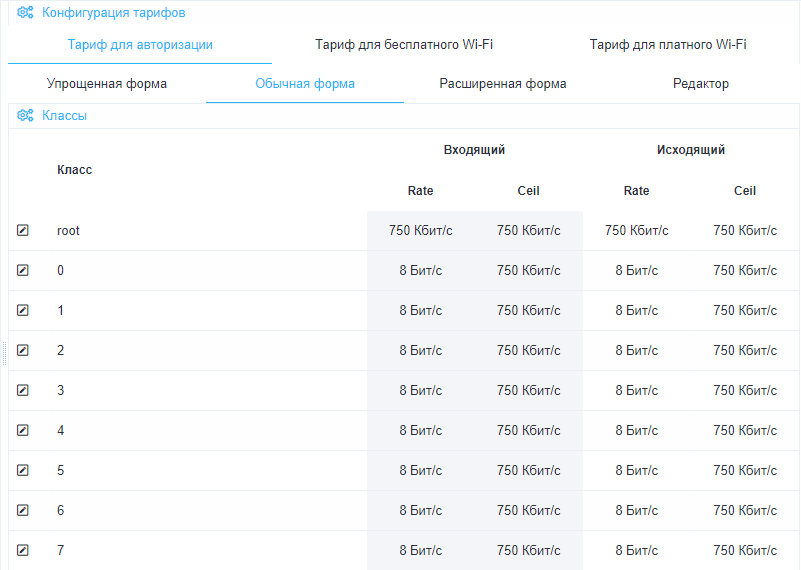
Task: Open the Расширенная форма tab
Action: click(503, 84)
